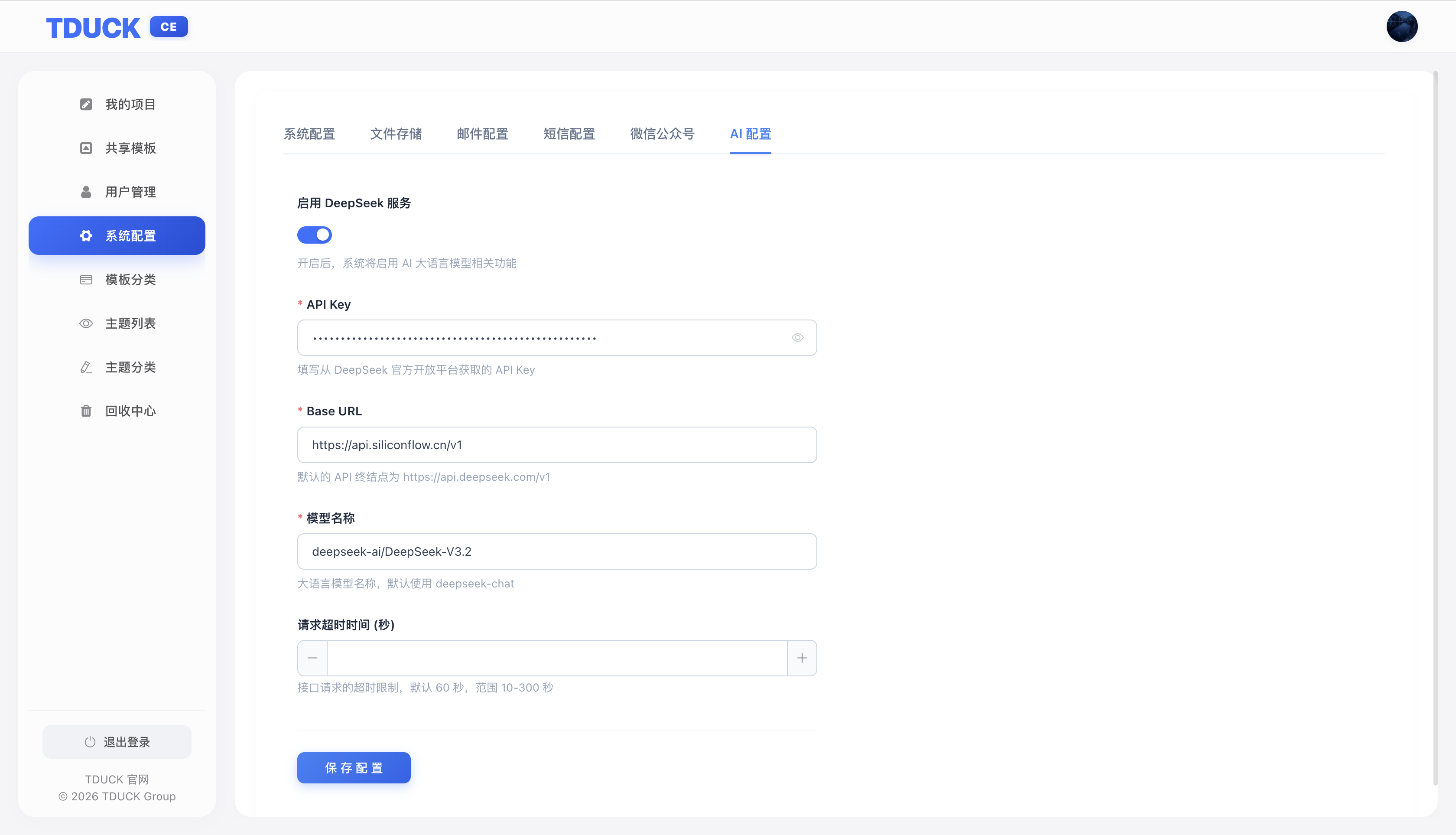Click the 退出登录 button
1456x835 pixels.
pos(117,742)
